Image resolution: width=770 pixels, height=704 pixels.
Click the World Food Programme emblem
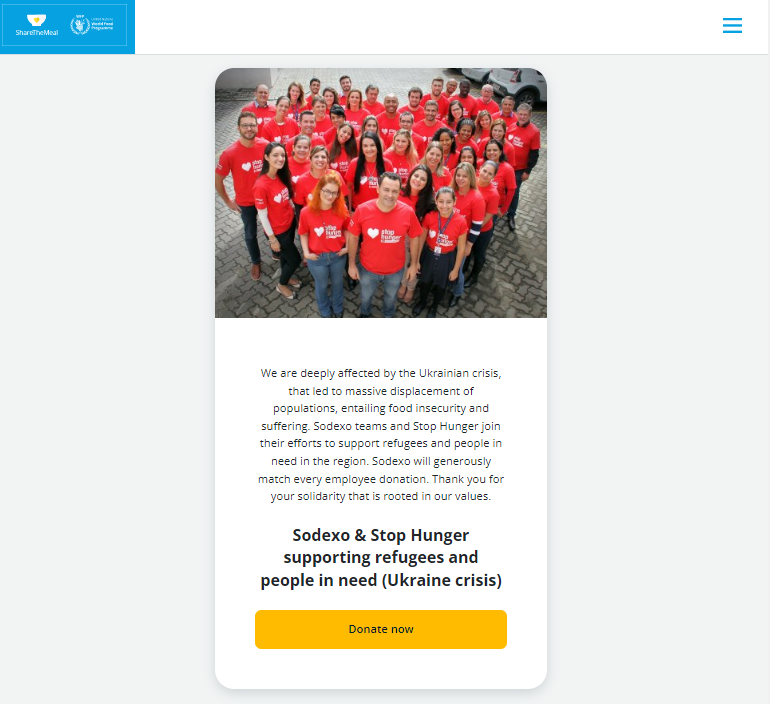click(80, 25)
